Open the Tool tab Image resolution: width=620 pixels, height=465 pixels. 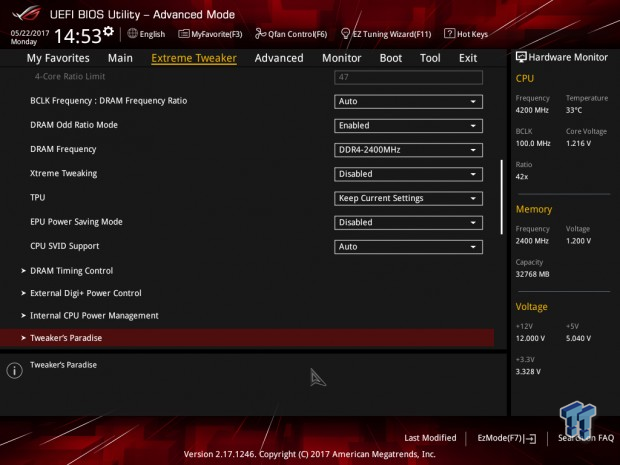pyautogui.click(x=430, y=58)
